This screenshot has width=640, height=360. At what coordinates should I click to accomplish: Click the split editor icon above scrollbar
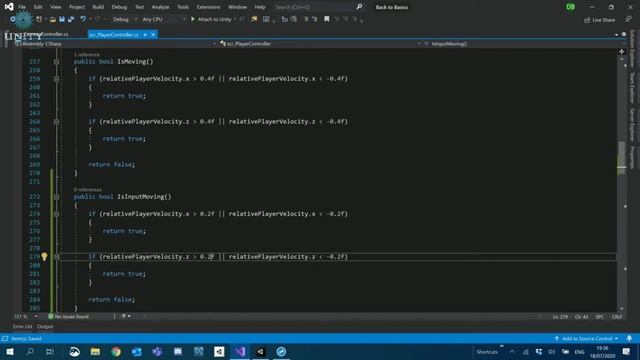[621, 52]
